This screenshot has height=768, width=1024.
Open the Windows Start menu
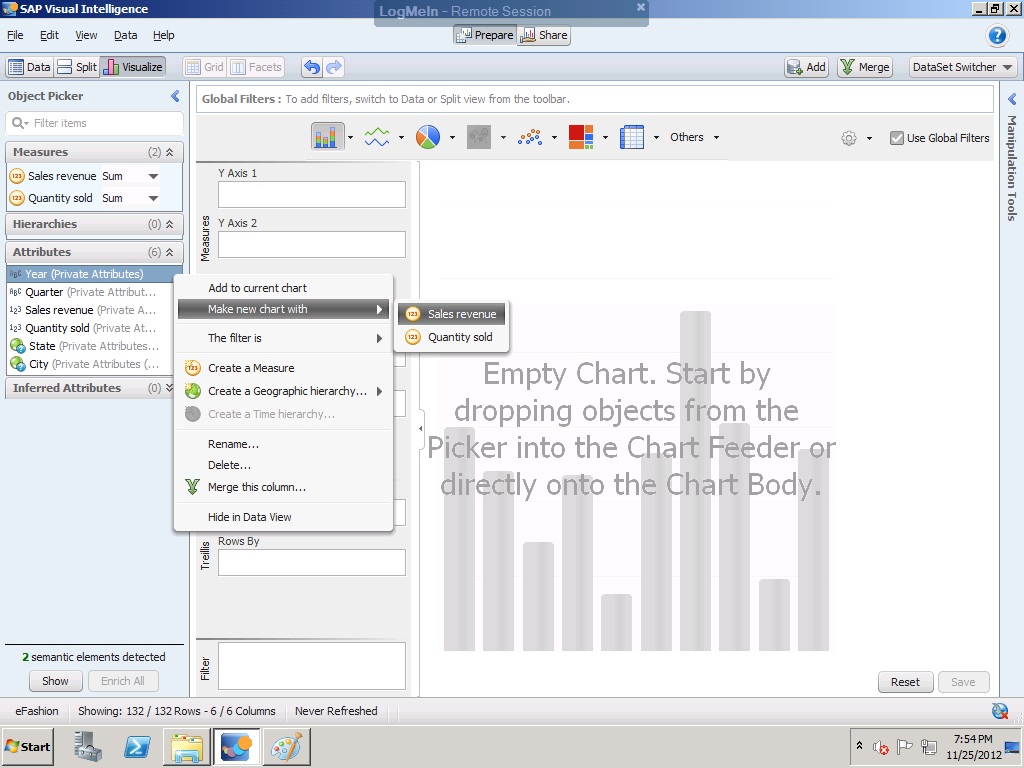point(28,746)
